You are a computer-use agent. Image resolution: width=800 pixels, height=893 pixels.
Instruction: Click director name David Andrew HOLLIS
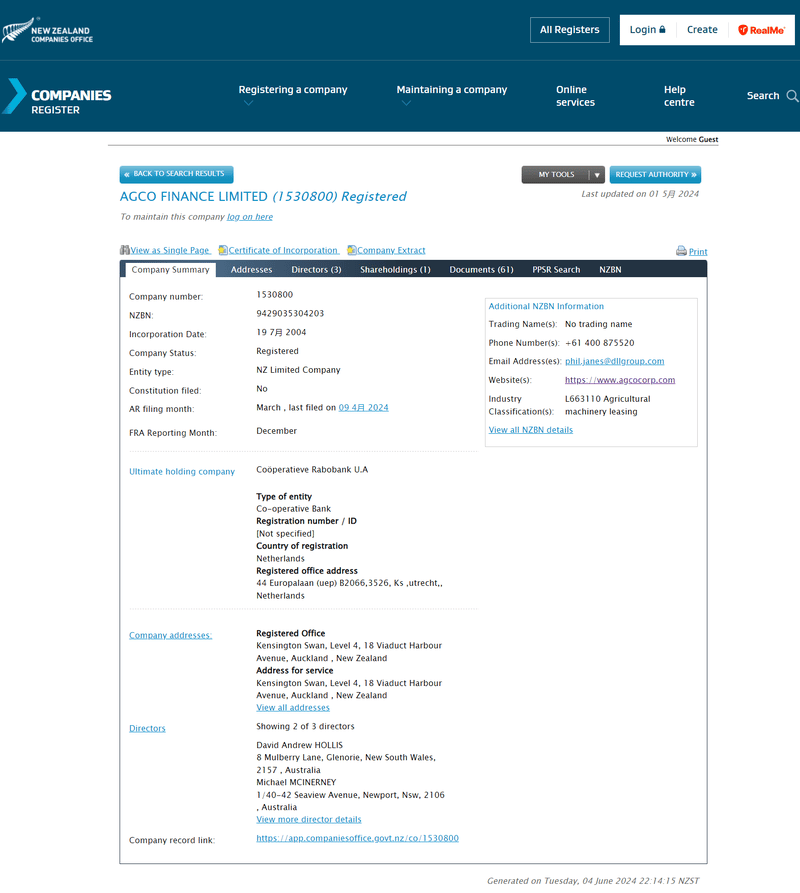(x=300, y=745)
